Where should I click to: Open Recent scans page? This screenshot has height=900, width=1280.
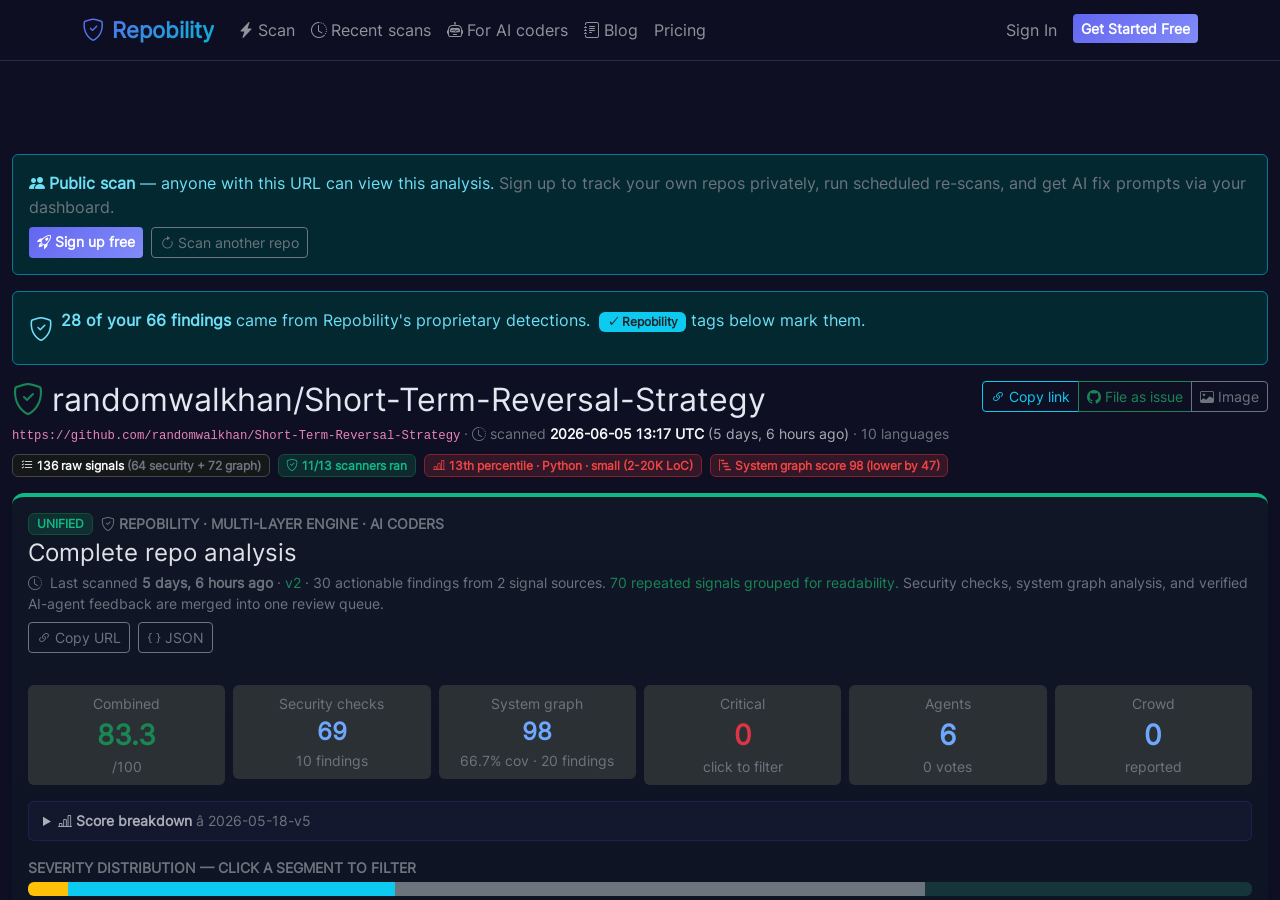pos(371,30)
